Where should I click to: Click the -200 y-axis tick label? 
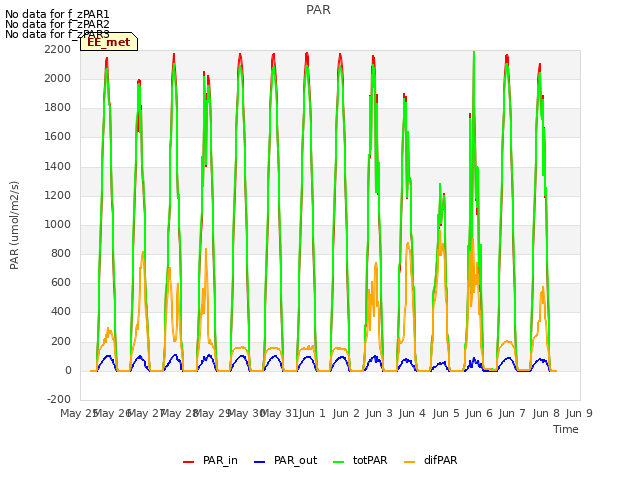coord(59,399)
